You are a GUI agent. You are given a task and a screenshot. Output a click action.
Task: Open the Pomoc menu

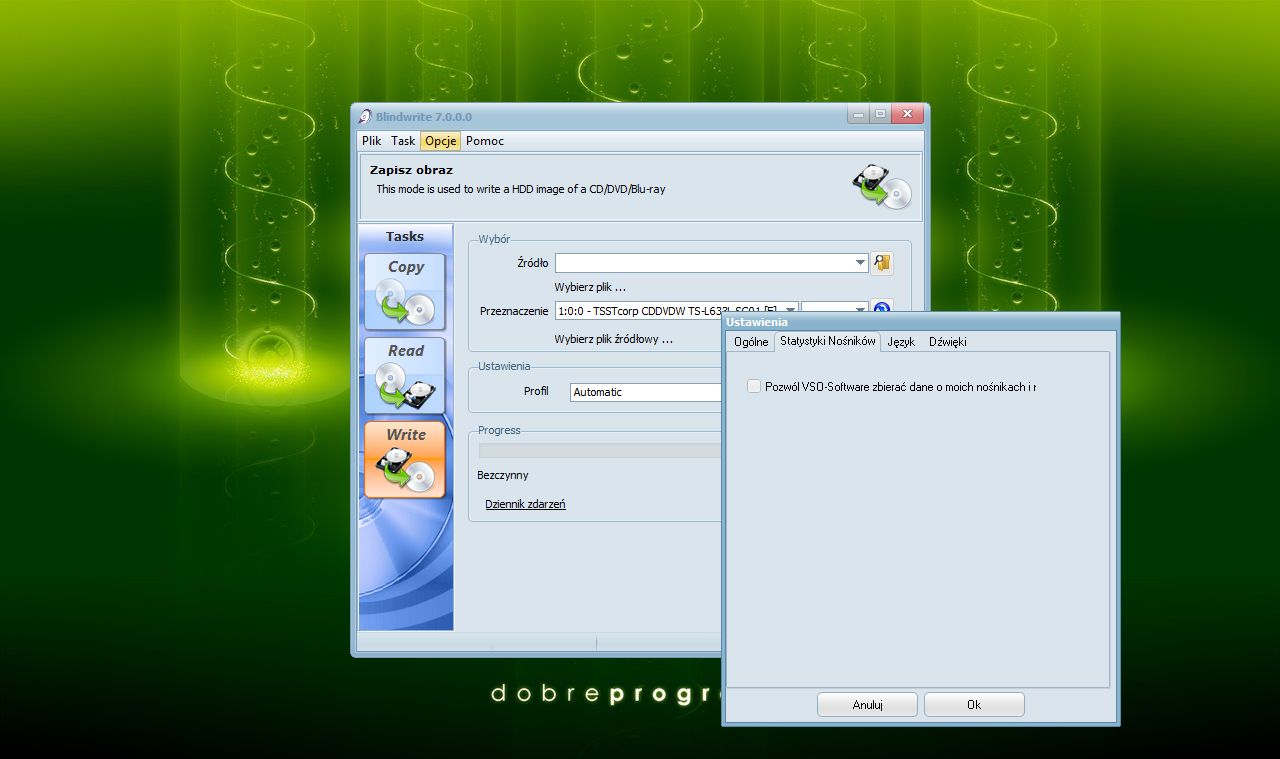tap(485, 141)
